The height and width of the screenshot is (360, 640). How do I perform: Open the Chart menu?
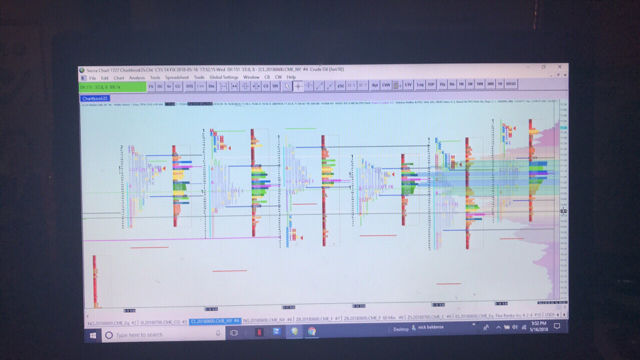119,78
